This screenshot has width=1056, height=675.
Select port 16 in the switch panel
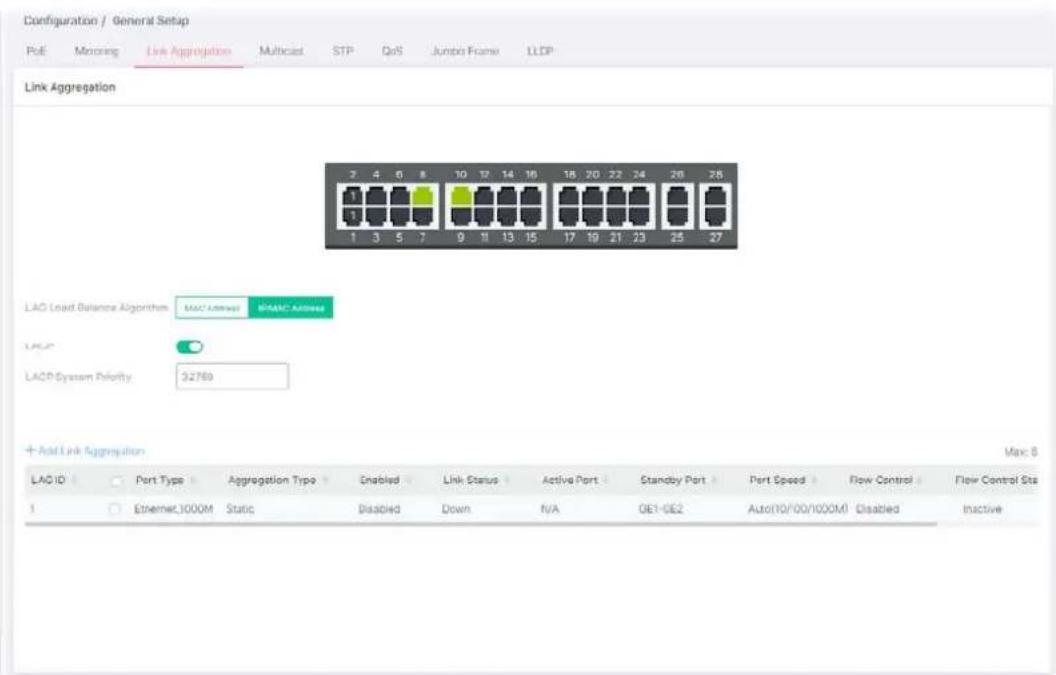pyautogui.click(x=531, y=197)
